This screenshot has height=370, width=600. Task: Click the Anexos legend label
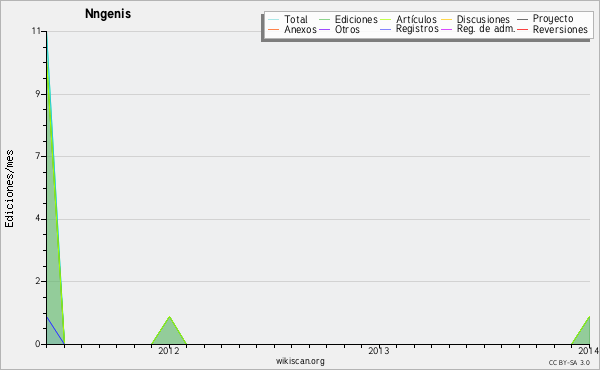[x=300, y=29]
